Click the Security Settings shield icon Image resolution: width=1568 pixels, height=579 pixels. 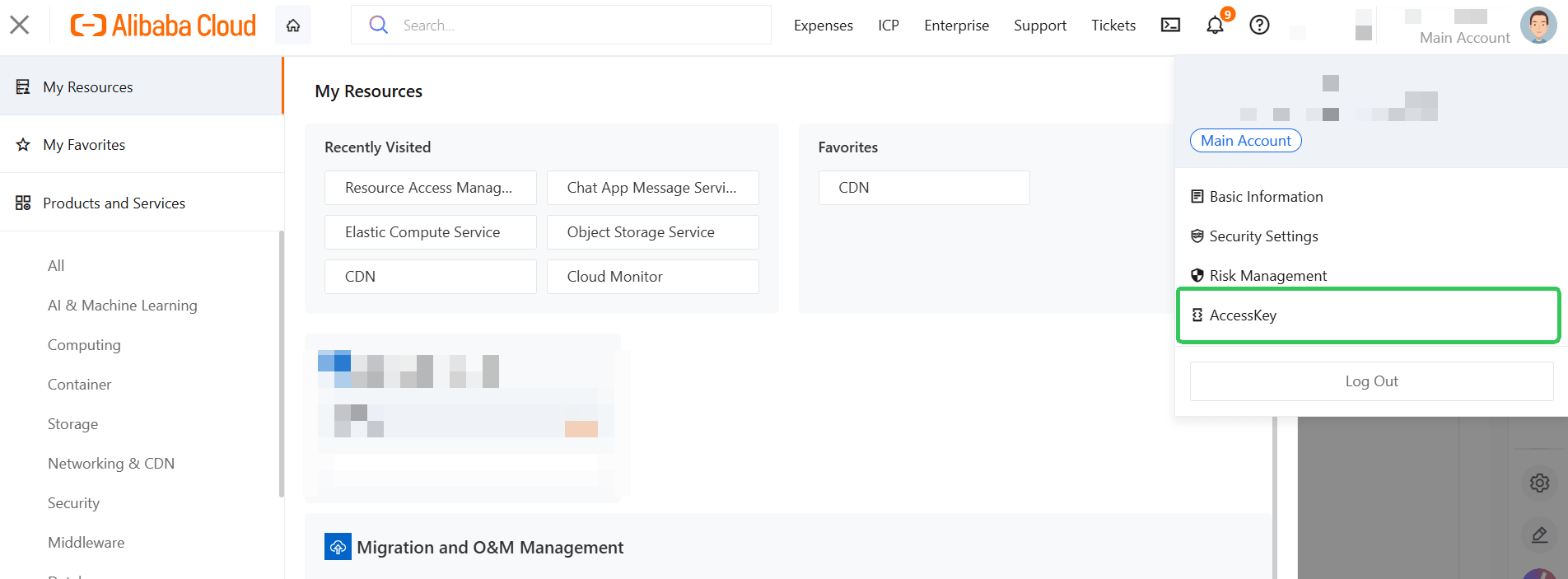coord(1197,236)
